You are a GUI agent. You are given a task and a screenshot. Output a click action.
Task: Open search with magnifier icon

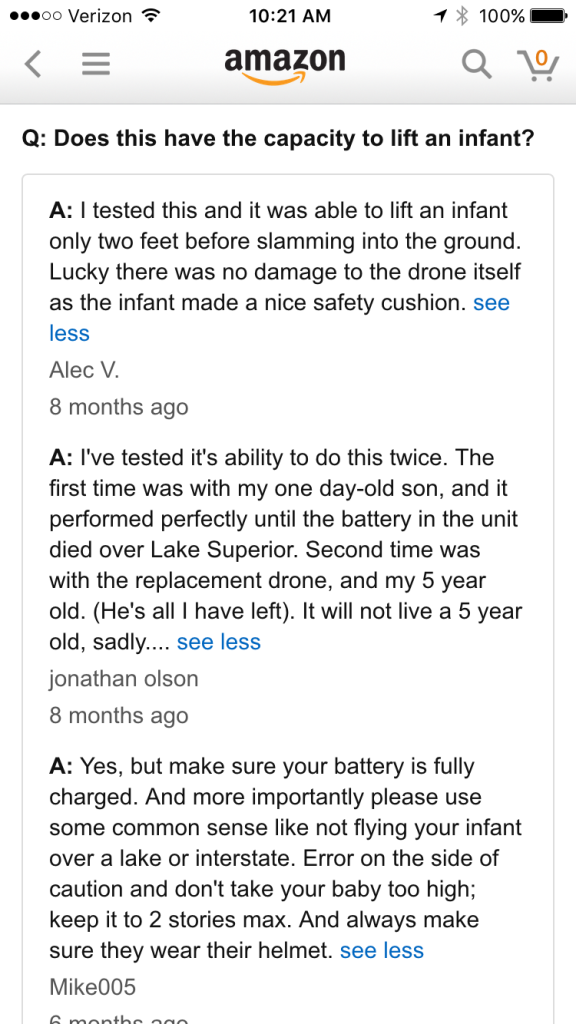tap(476, 64)
